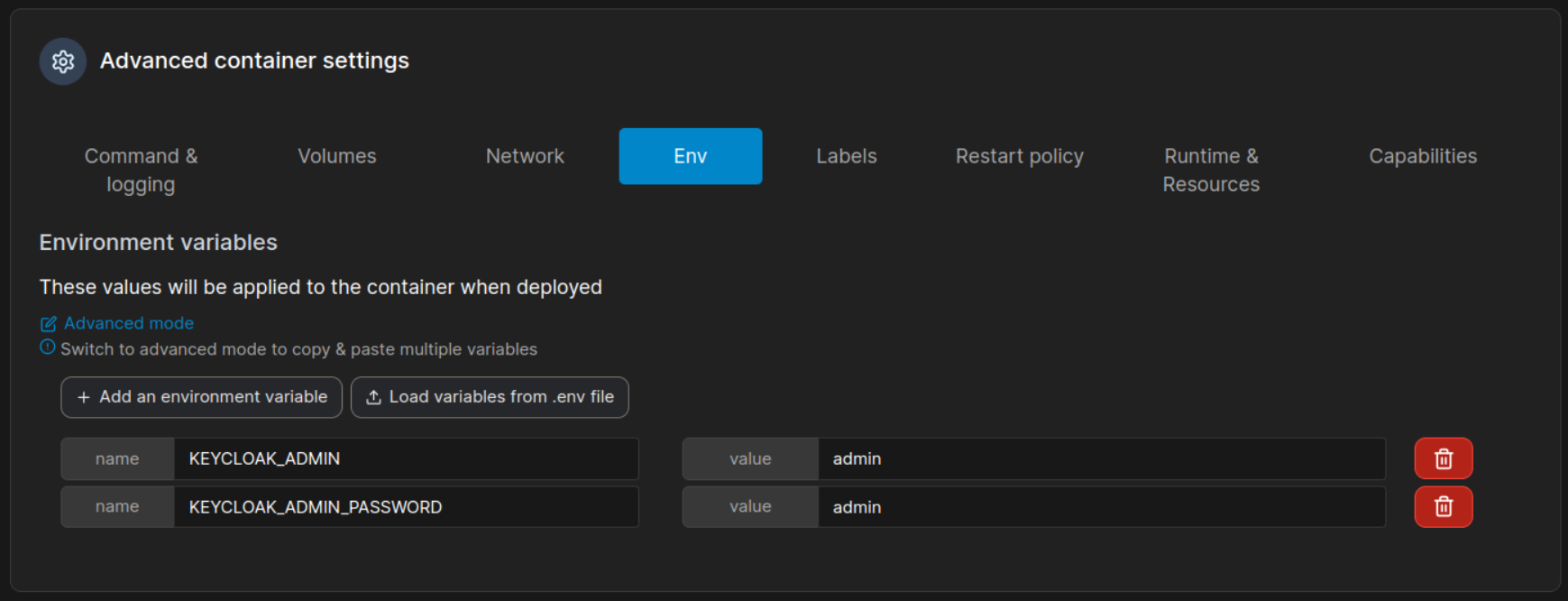Image resolution: width=1568 pixels, height=601 pixels.
Task: Go to the Network tab
Action: click(525, 156)
